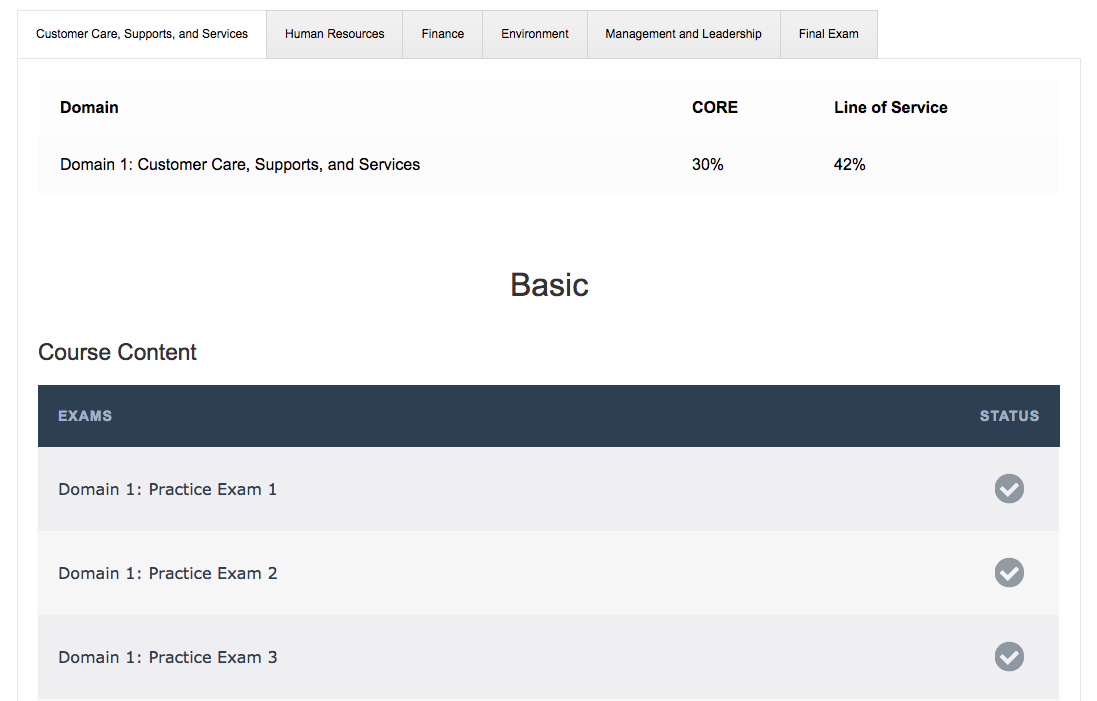1097x701 pixels.
Task: Click the EXAMS header in Course Content
Action: 85,416
